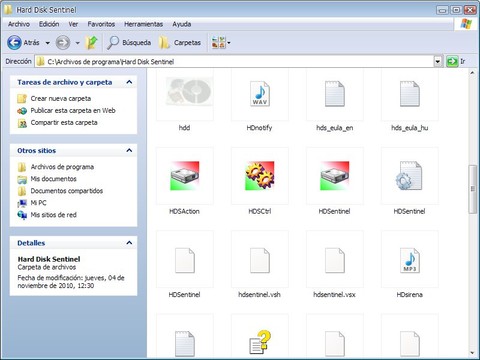Open the Atrás history dropdown arrow

[48, 43]
